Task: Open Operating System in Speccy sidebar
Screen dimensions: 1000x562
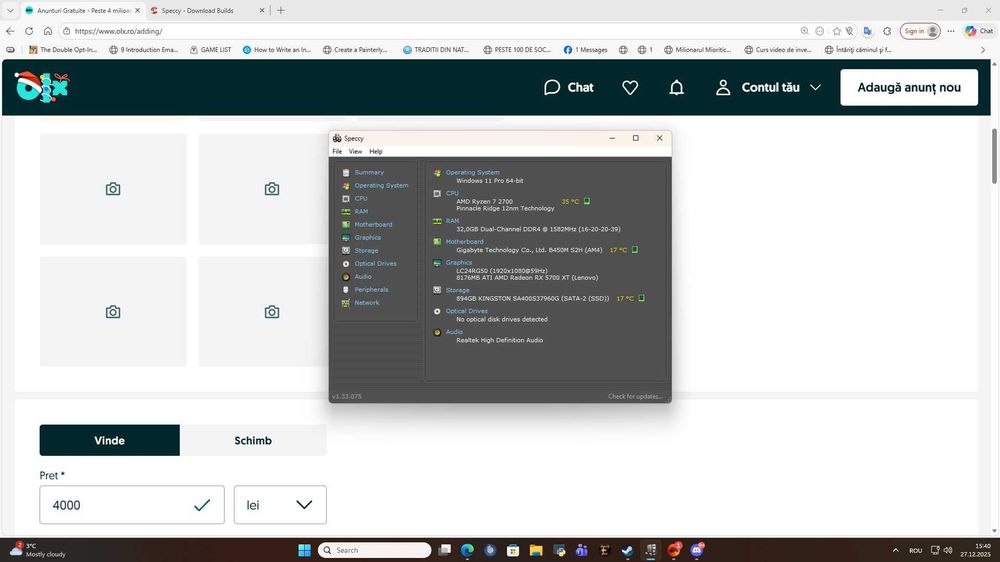Action: (x=381, y=185)
